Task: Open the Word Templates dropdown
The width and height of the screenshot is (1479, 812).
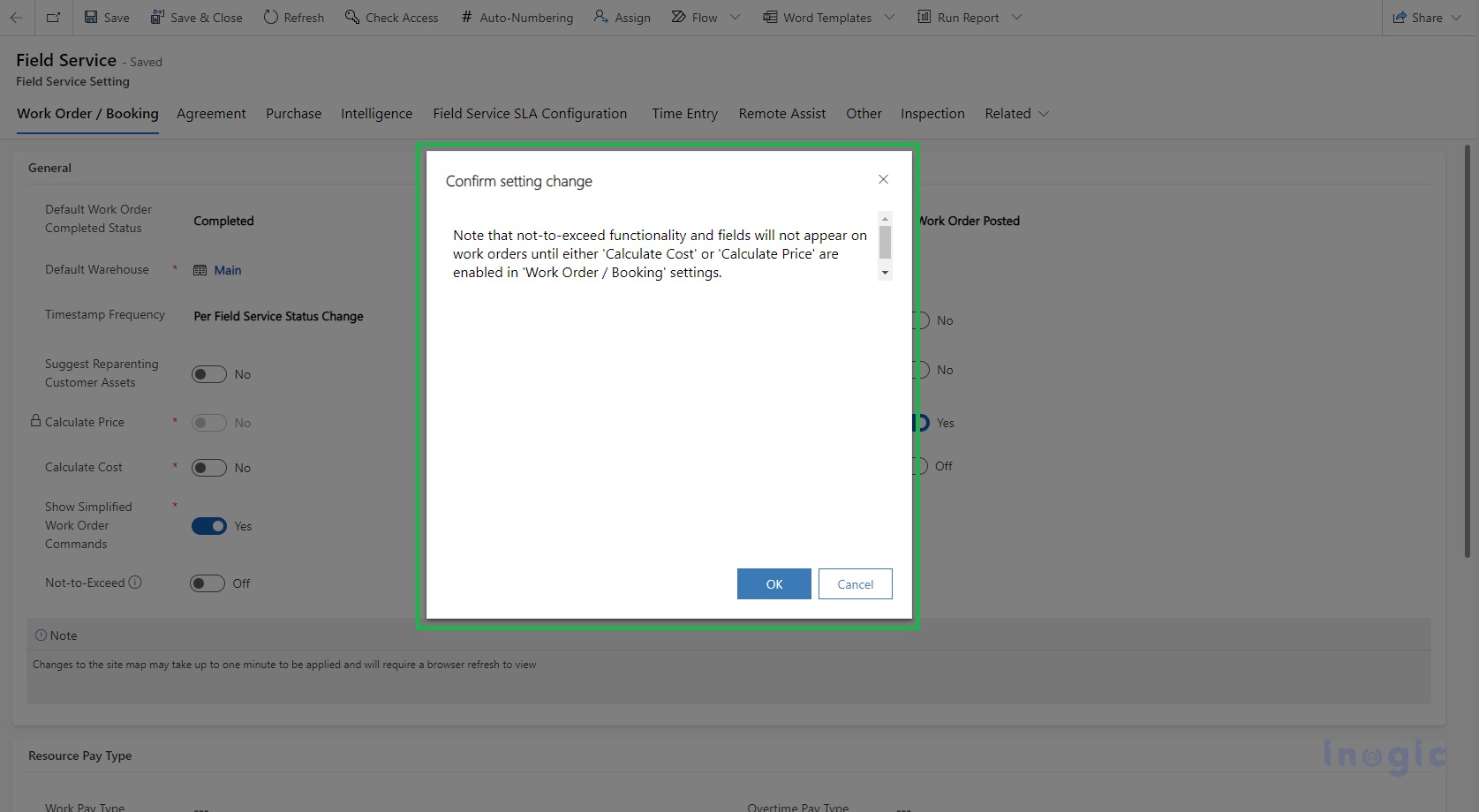Action: point(890,17)
